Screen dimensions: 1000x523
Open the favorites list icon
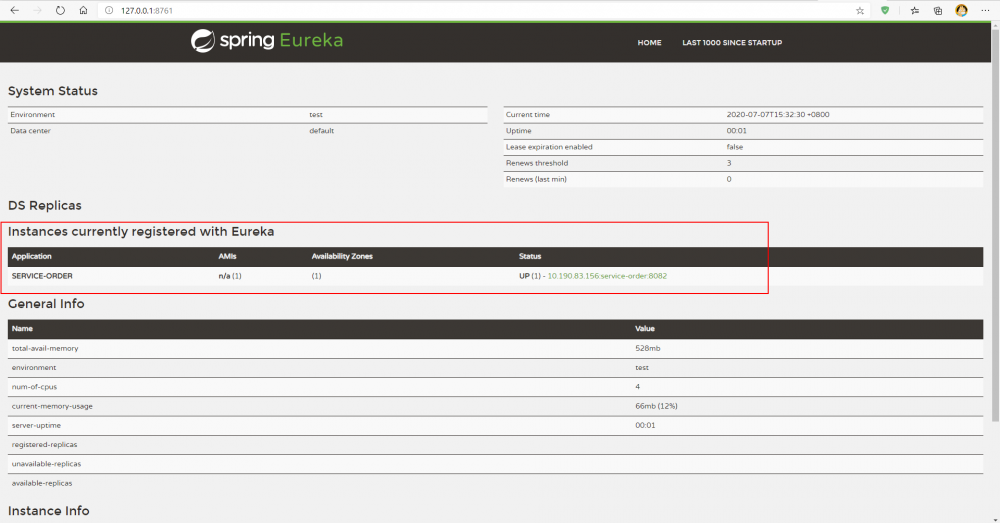coord(915,10)
